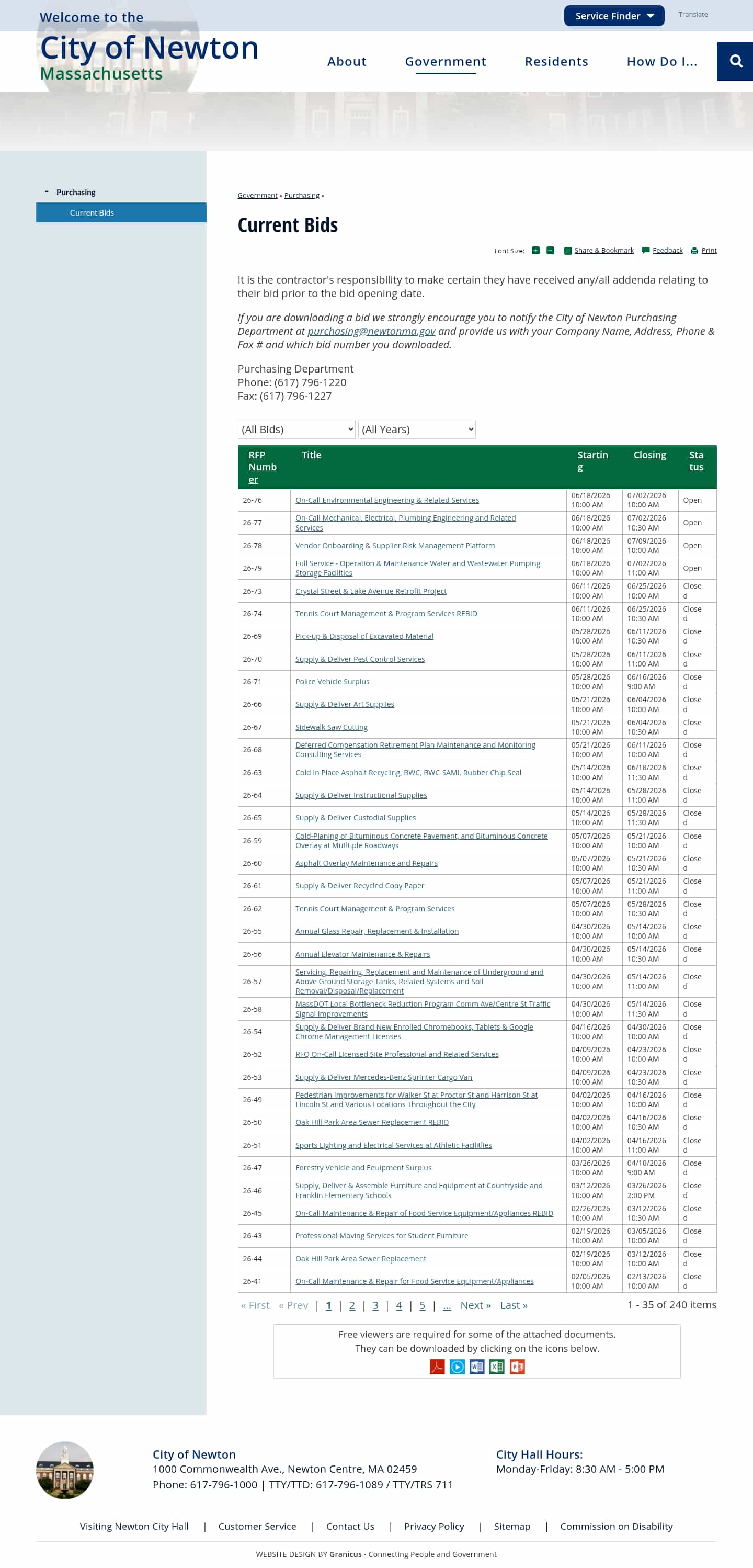Sort table by Closing column
This screenshot has width=753, height=1568.
[x=649, y=455]
